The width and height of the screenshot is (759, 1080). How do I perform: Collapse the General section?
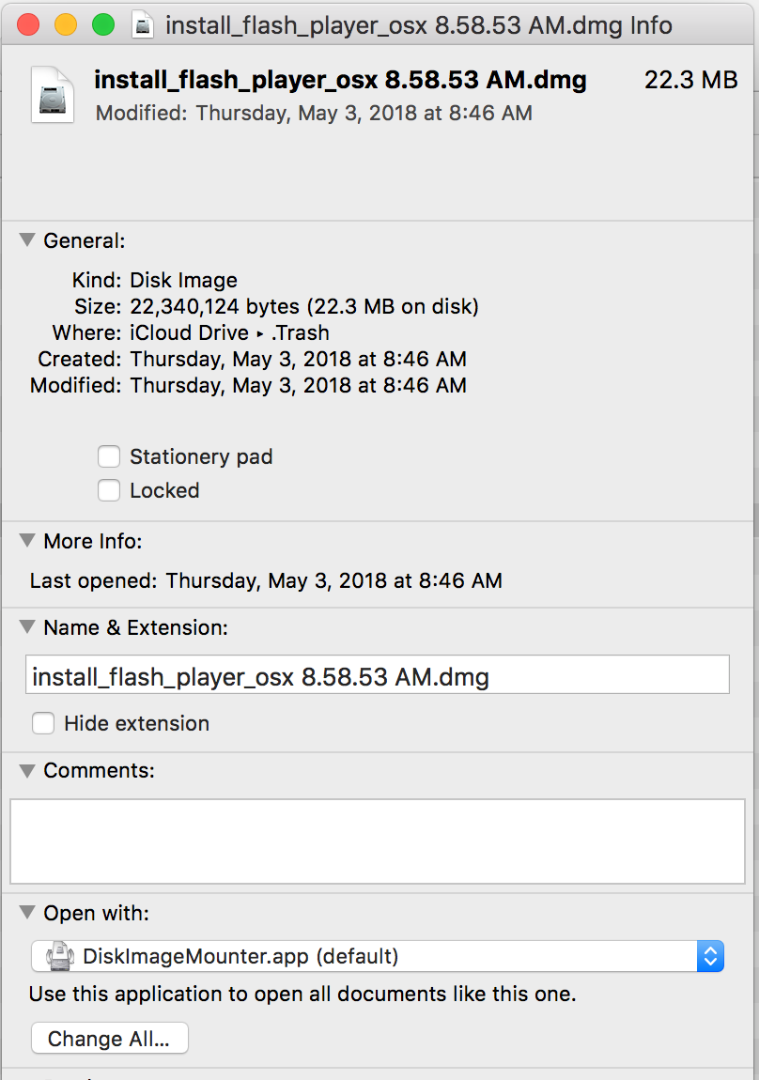tap(27, 240)
